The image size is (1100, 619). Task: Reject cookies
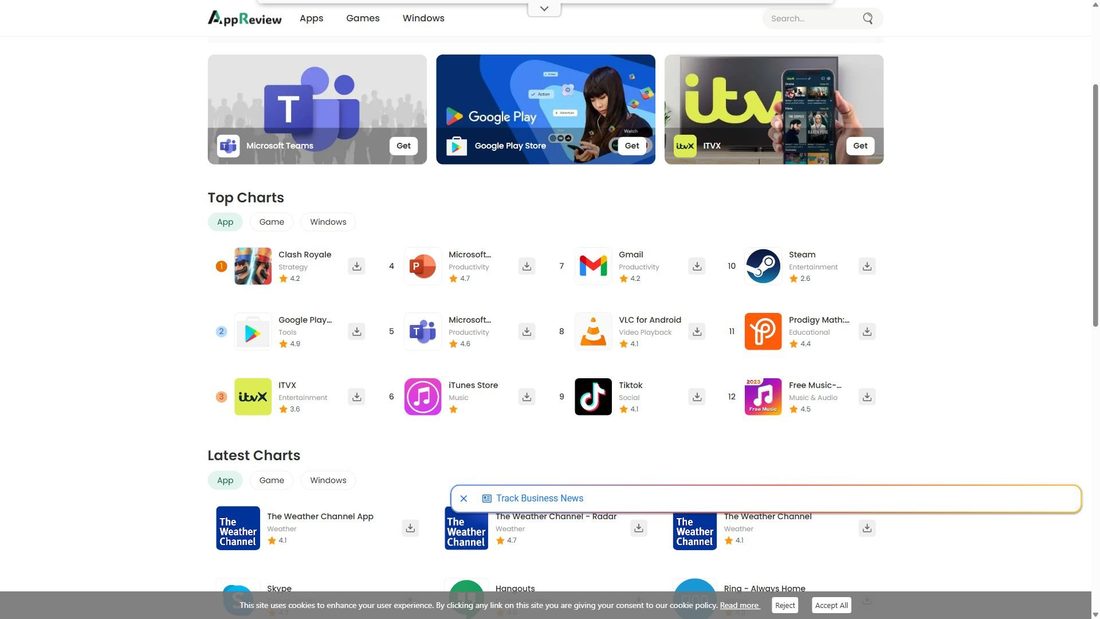pyautogui.click(x=785, y=605)
